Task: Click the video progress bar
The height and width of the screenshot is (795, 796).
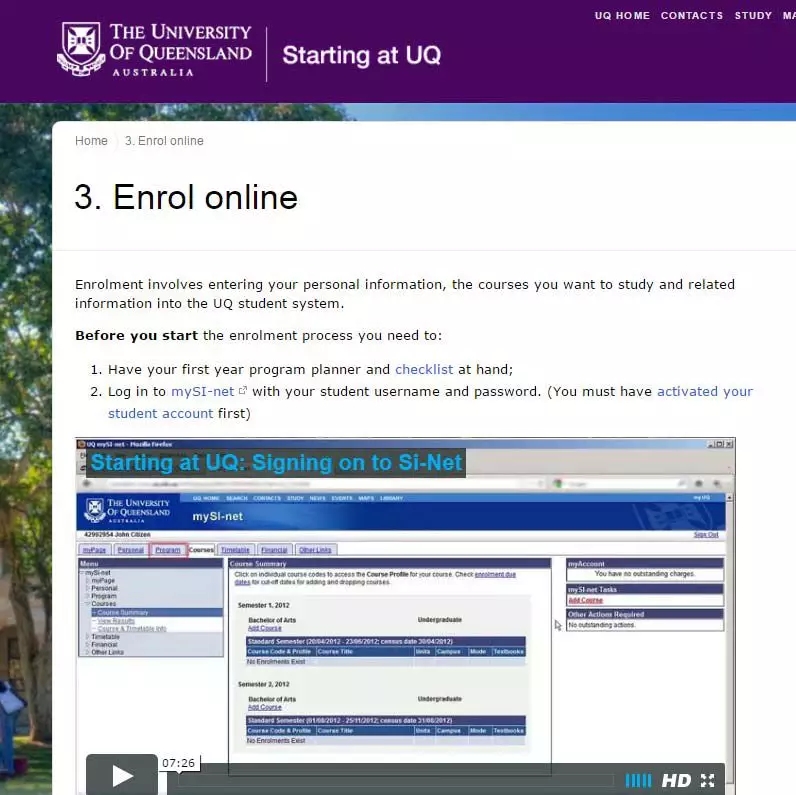Action: 400,780
